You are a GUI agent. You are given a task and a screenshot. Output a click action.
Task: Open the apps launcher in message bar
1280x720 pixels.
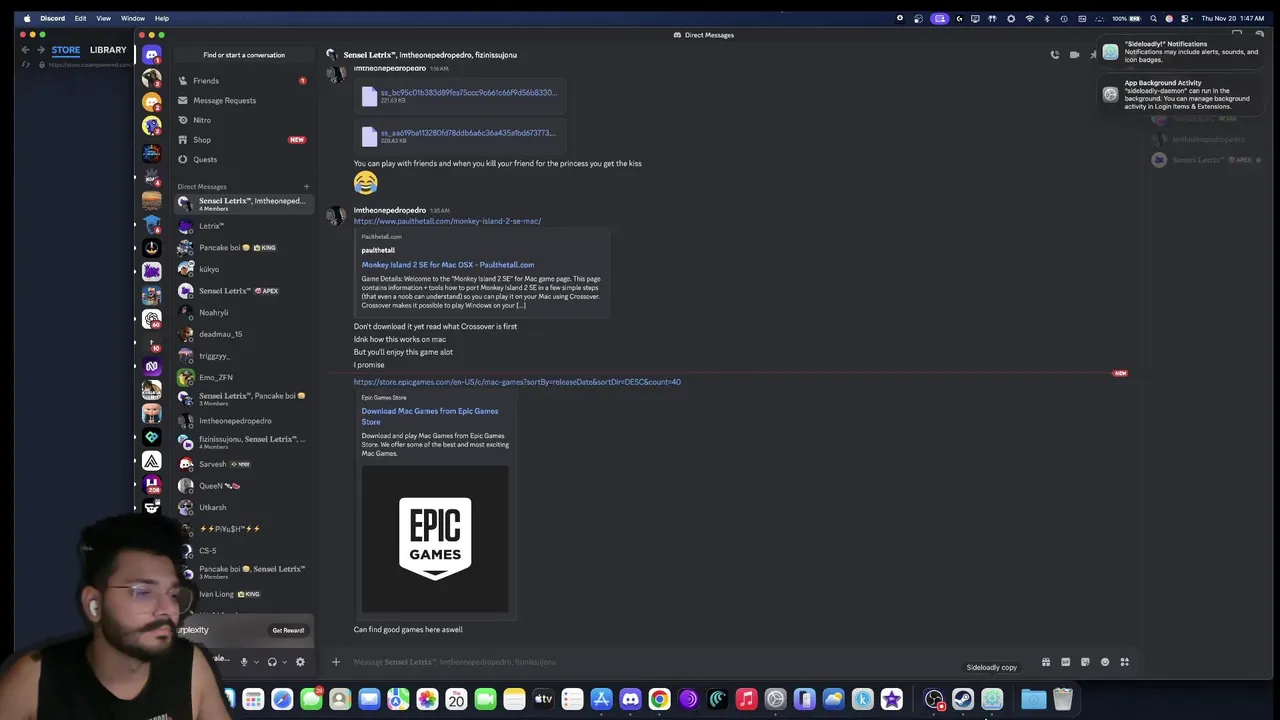tap(1125, 662)
